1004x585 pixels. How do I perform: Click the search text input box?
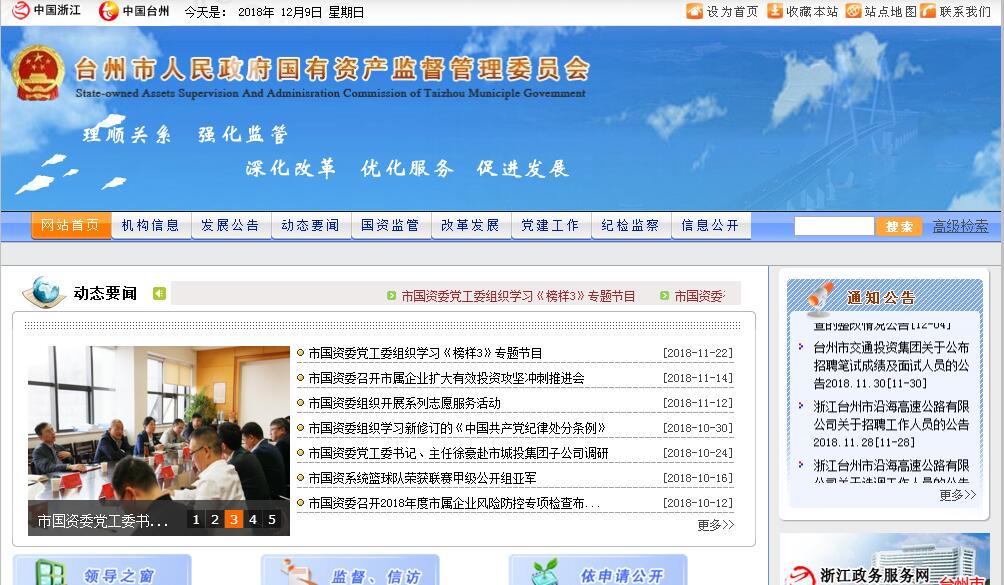coord(833,226)
